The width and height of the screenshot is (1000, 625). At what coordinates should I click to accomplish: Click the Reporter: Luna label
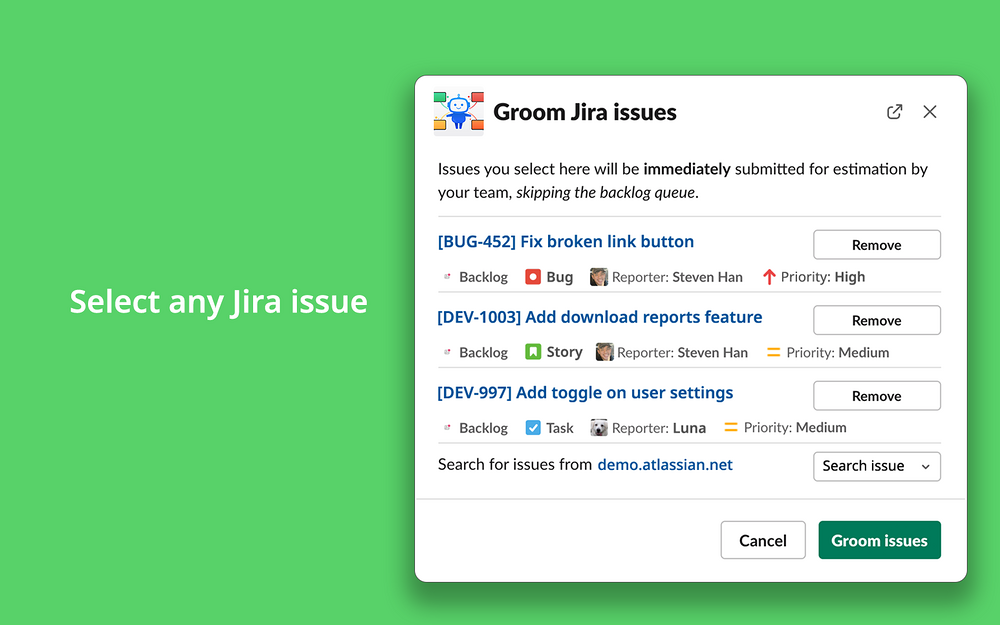point(659,428)
